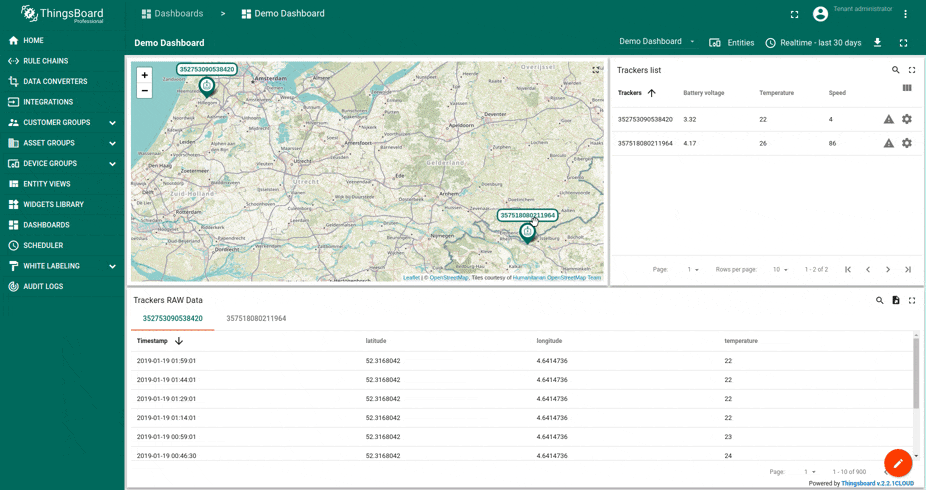This screenshot has height=490, width=926.
Task: Expand the Customer Groups menu
Action: (112, 123)
